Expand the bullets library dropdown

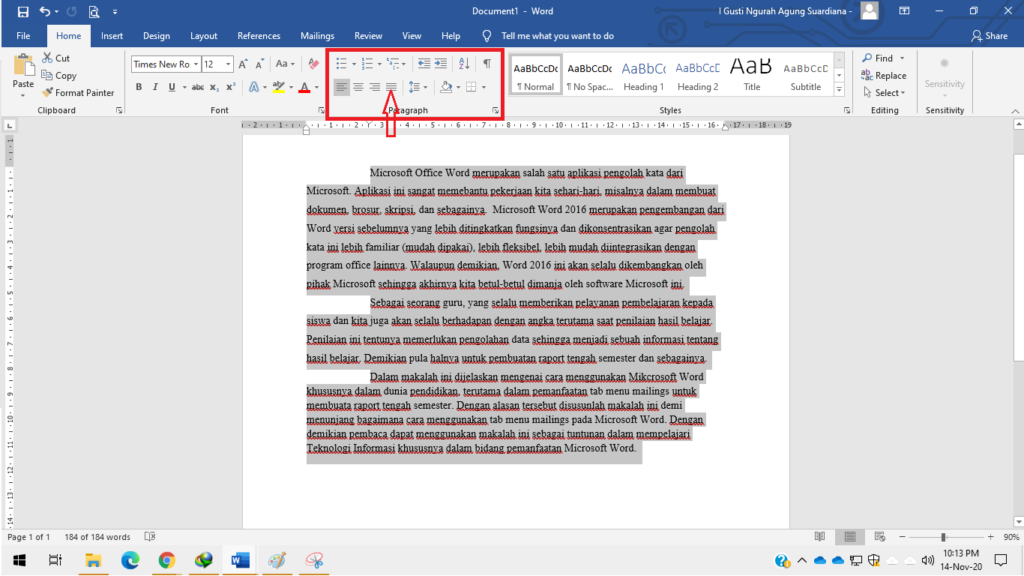point(354,64)
